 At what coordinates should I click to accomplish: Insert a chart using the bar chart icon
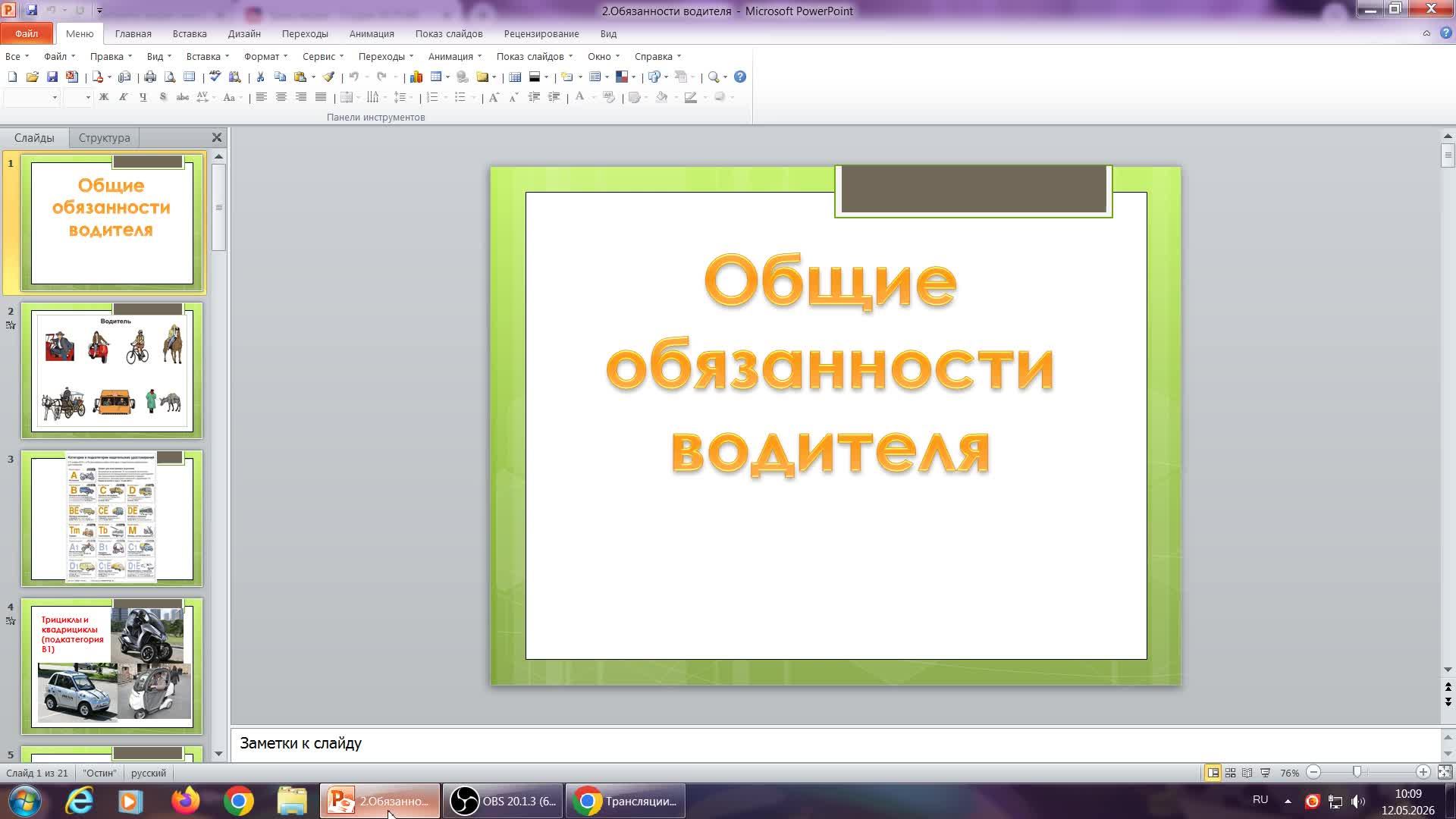pyautogui.click(x=416, y=77)
